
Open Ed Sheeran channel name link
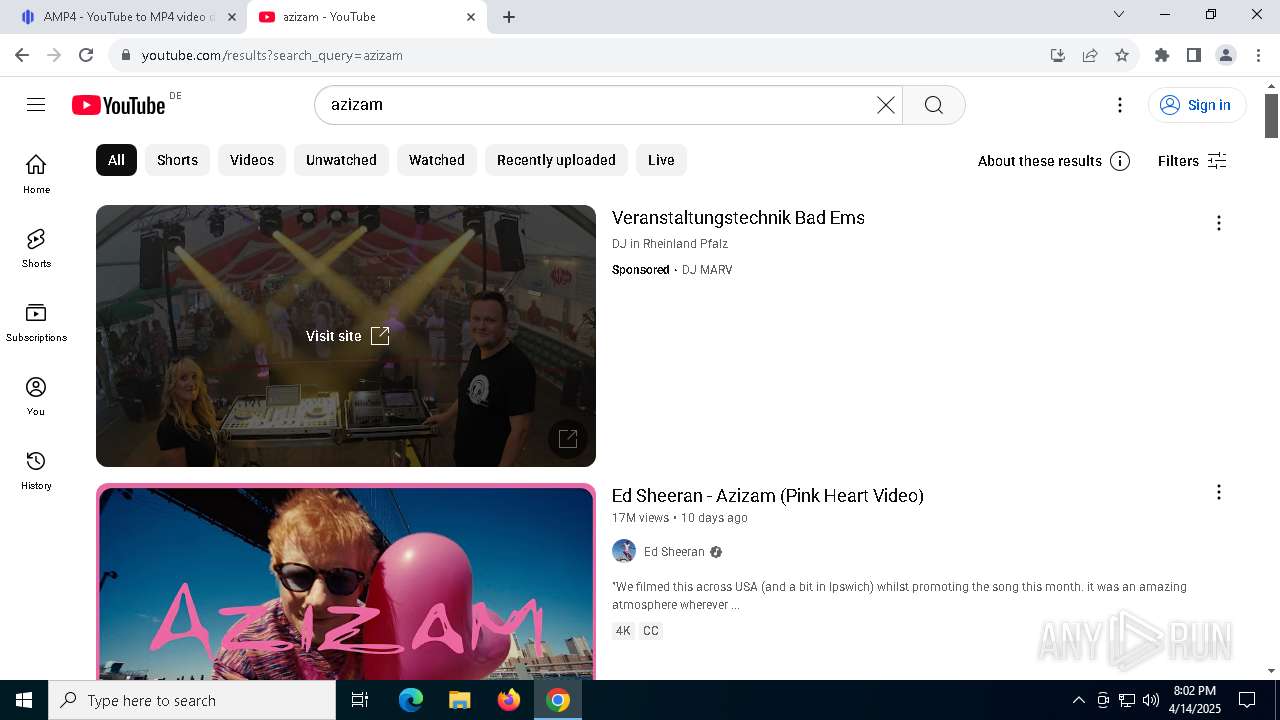(x=674, y=552)
